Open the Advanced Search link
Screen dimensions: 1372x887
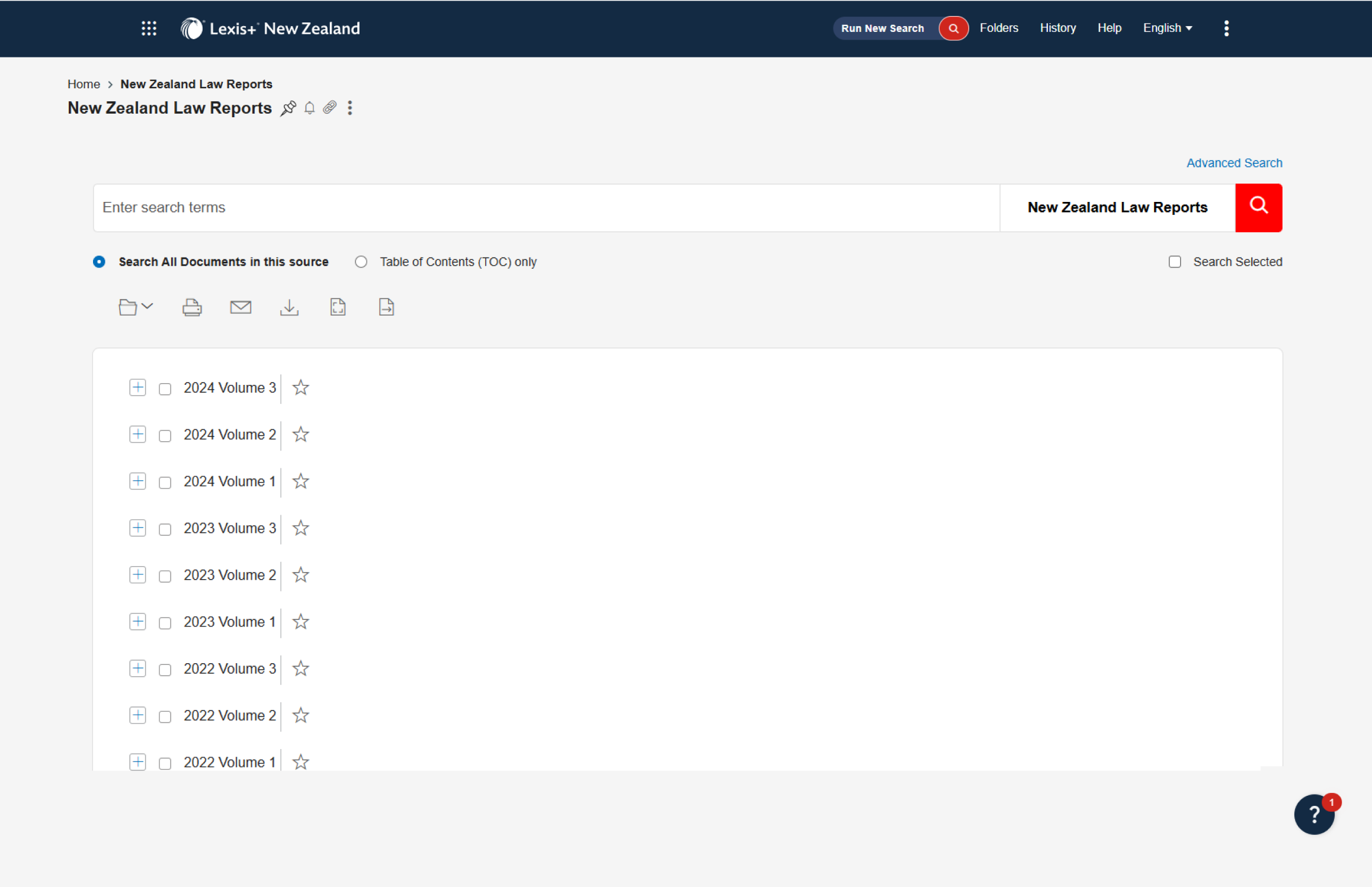point(1234,163)
